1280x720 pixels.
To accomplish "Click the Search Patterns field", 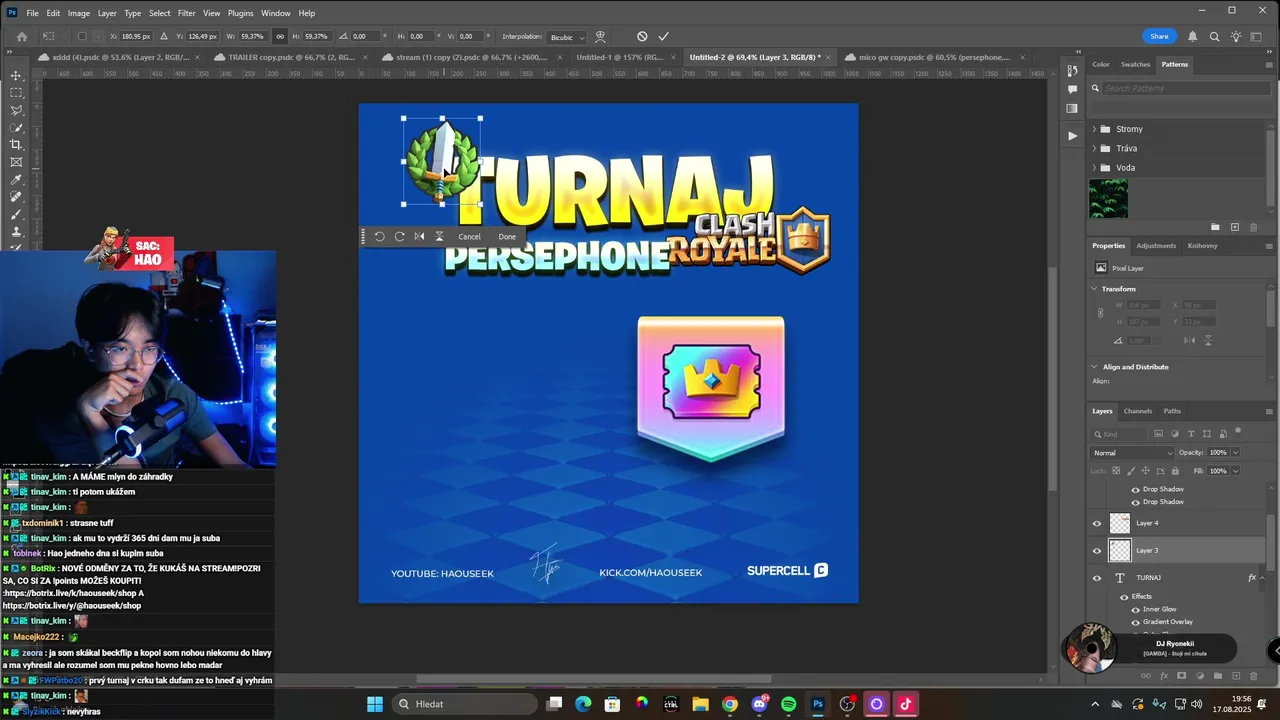I will pos(1184,88).
